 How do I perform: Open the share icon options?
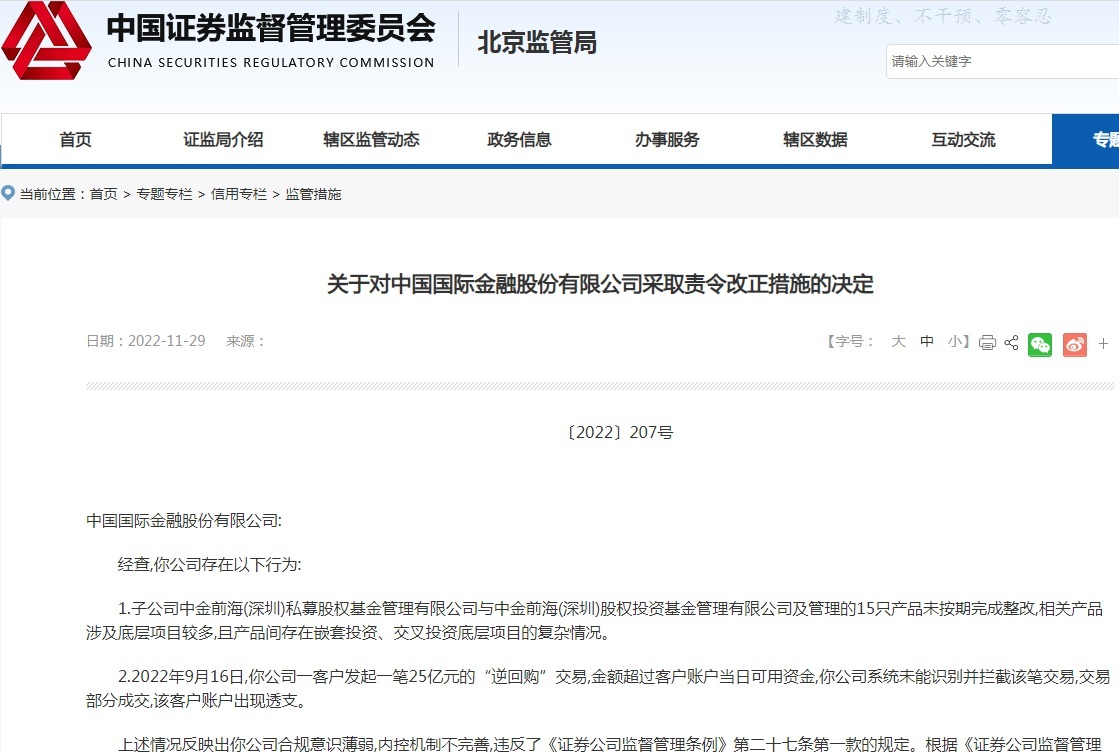tap(1011, 343)
